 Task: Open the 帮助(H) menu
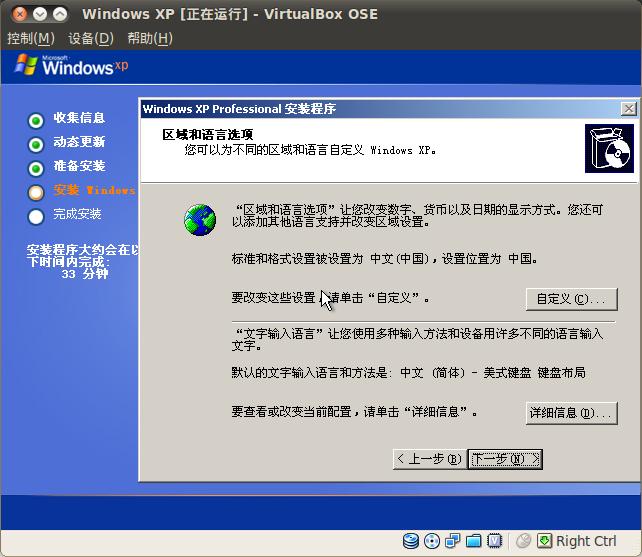(x=150, y=38)
